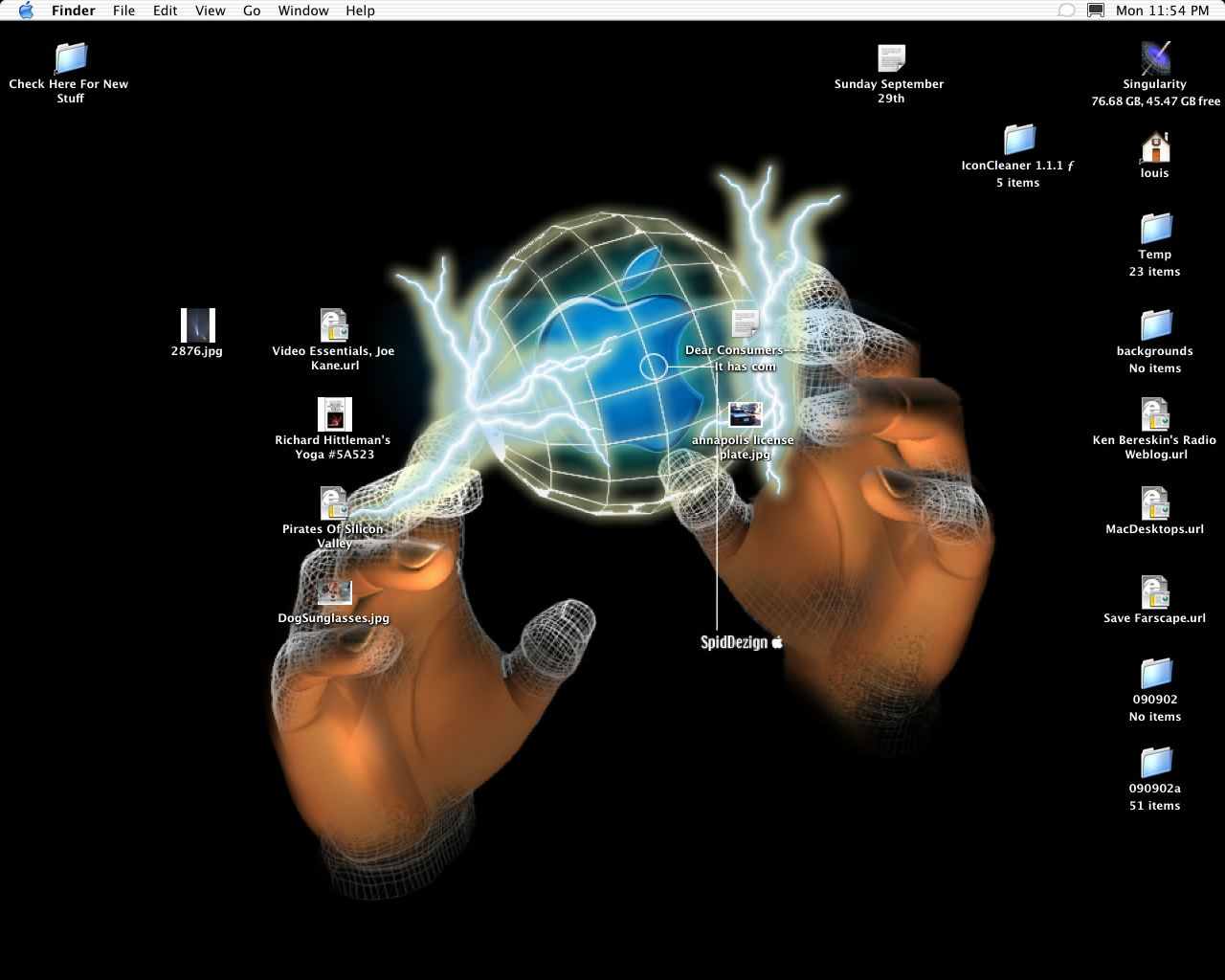Click the chat bubble menu bar icon

click(x=1066, y=11)
